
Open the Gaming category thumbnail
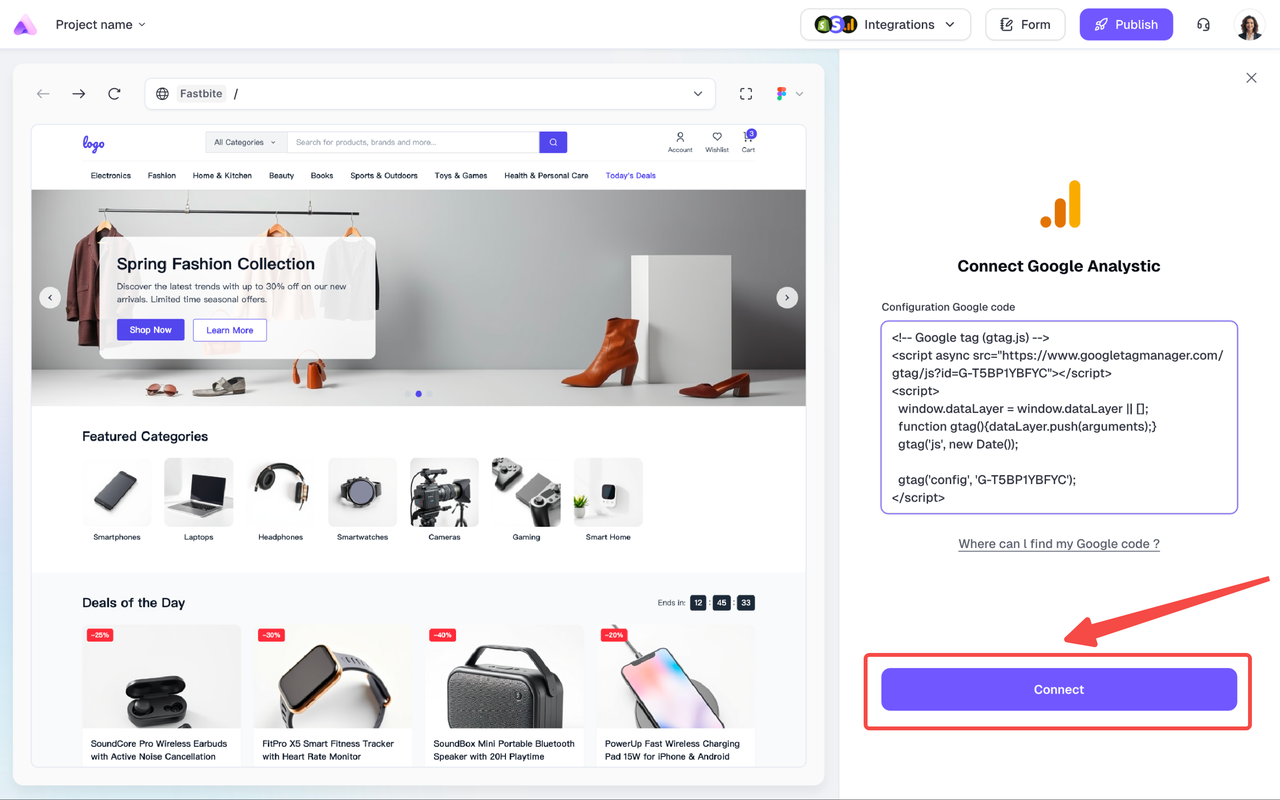coord(526,492)
